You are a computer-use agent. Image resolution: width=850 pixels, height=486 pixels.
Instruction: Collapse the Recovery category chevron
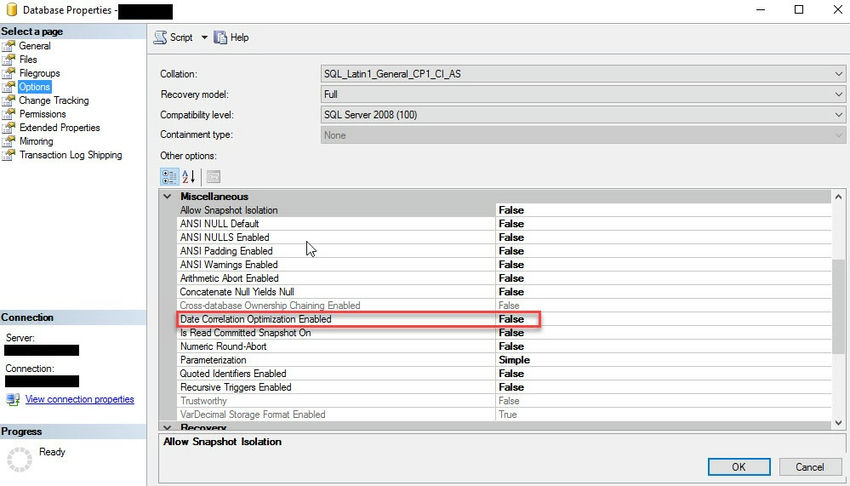[168, 427]
